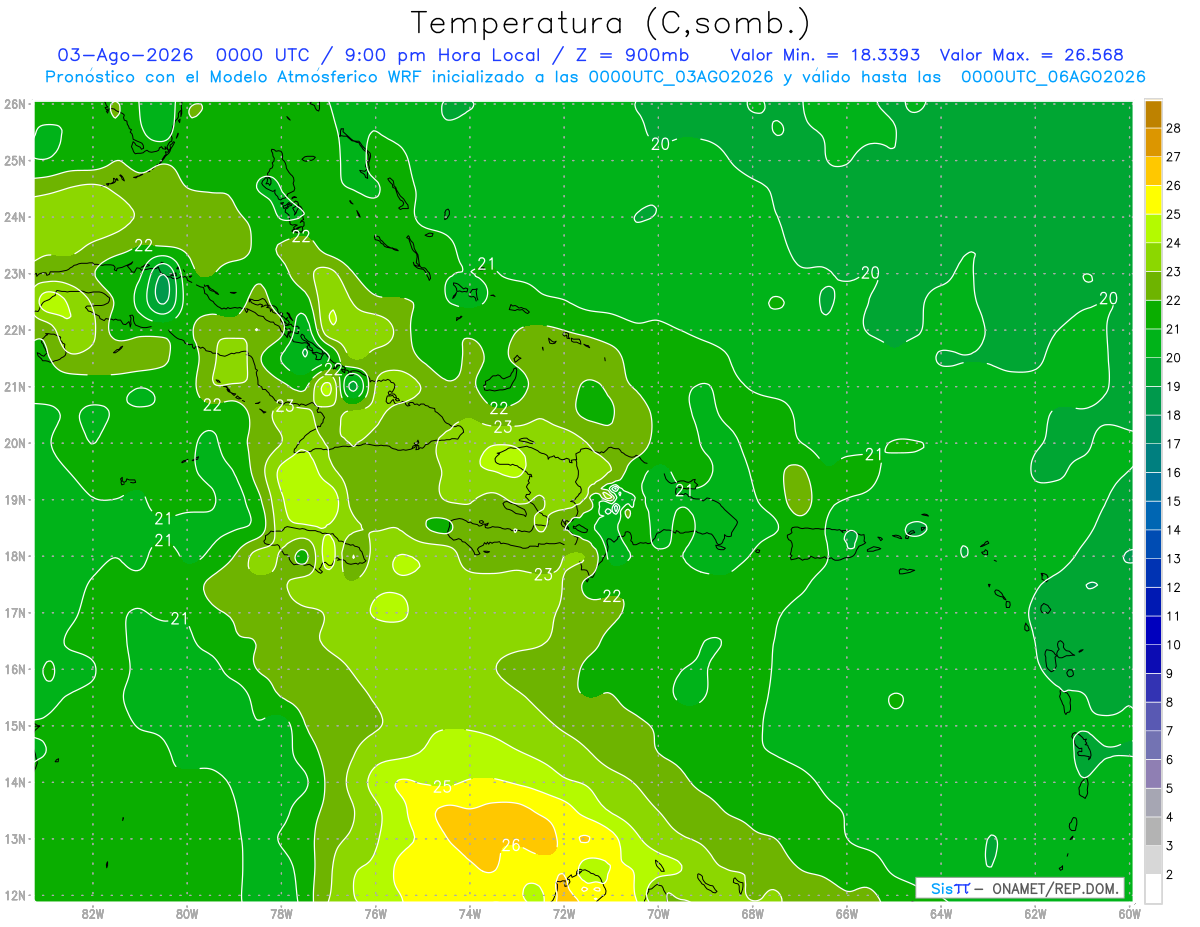Click the '25' contour label on the map

(x=442, y=787)
